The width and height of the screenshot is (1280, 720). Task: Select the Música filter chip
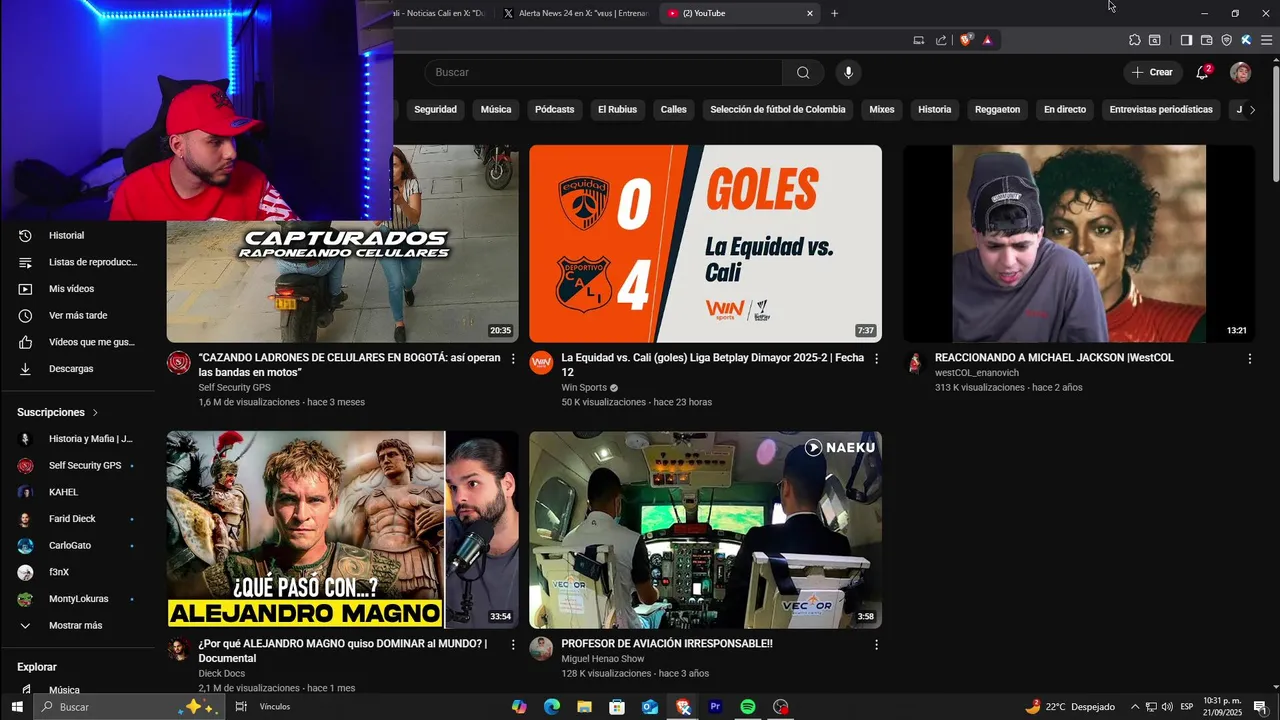(496, 109)
